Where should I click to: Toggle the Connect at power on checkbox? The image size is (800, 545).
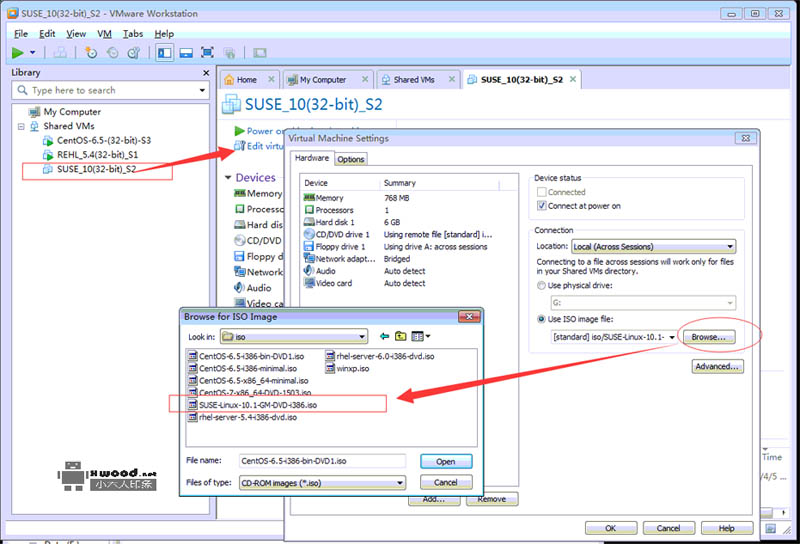pyautogui.click(x=542, y=206)
